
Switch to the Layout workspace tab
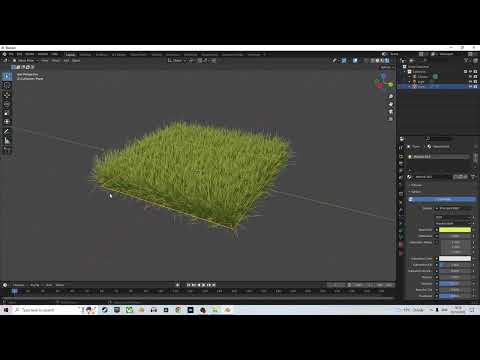[70, 55]
